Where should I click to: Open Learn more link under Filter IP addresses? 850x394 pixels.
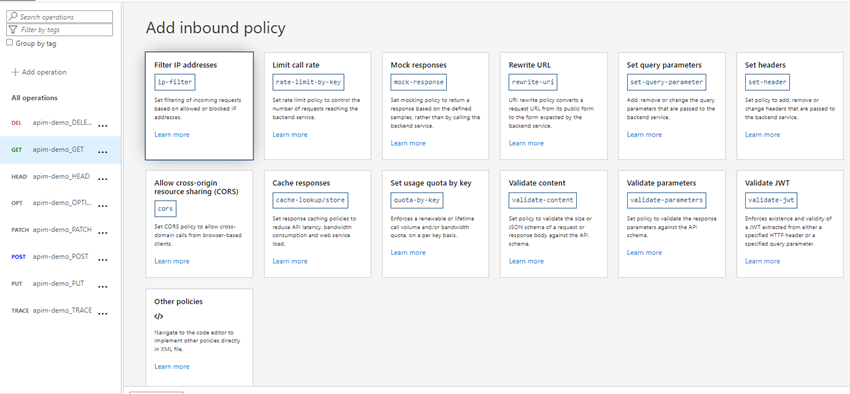pos(172,134)
